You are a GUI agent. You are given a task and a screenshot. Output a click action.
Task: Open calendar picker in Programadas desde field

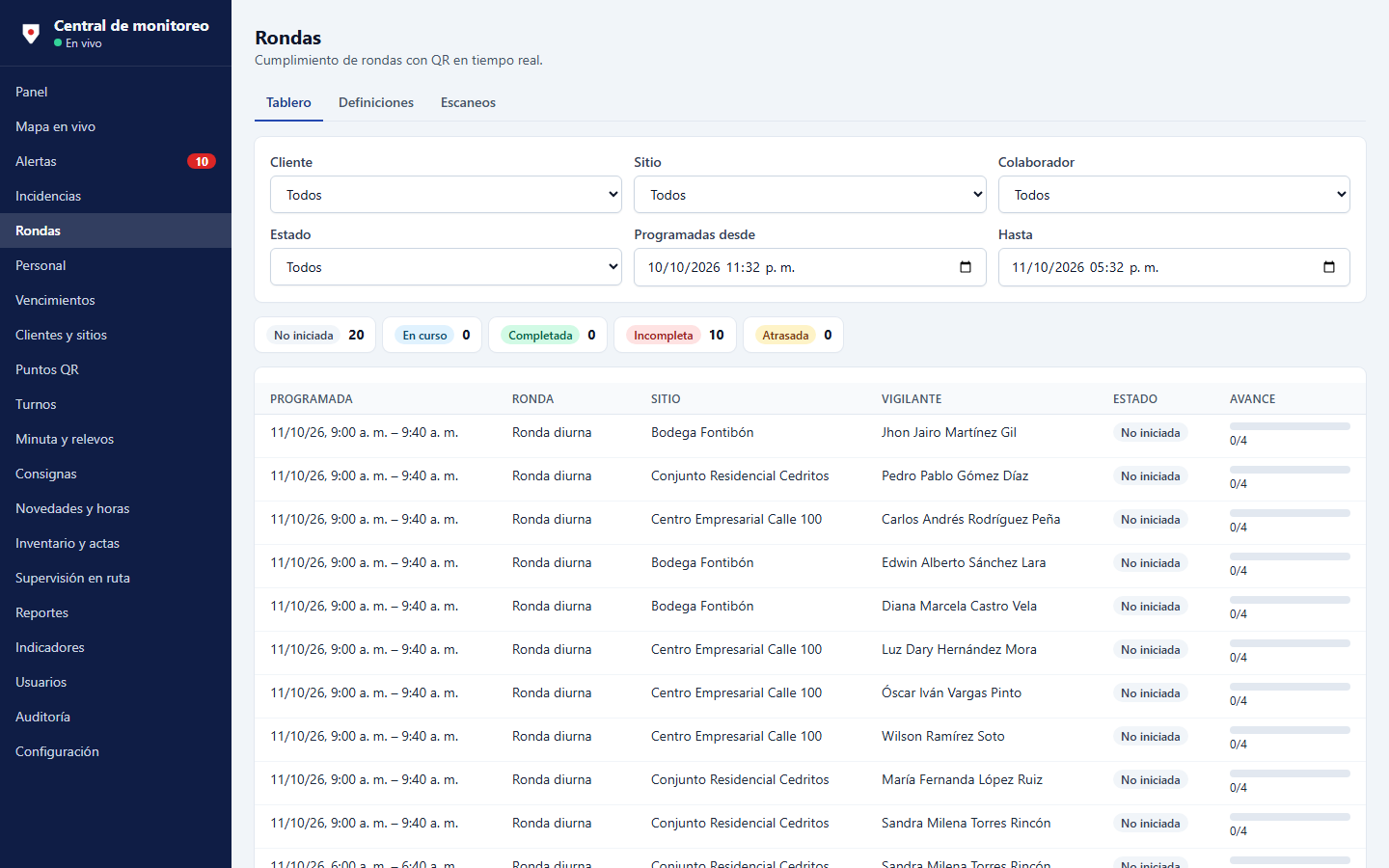pos(966,267)
